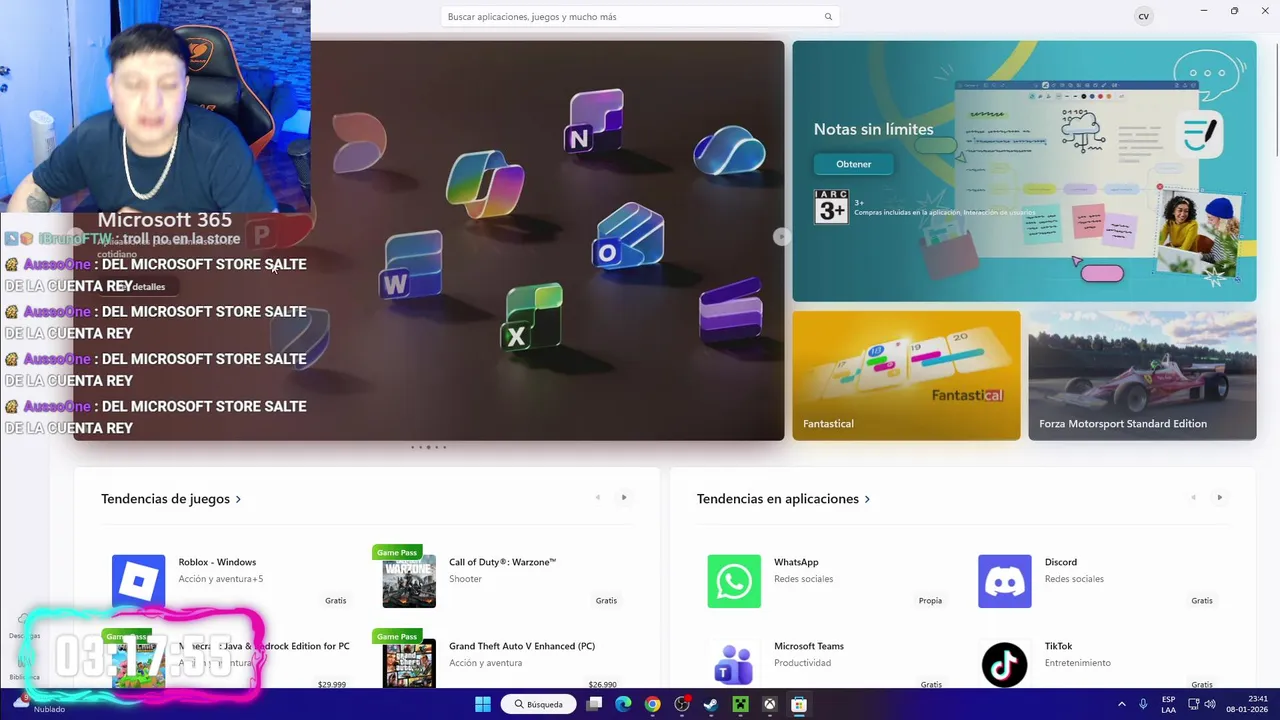
Task: Click the carousel page indicator dots
Action: pos(428,447)
